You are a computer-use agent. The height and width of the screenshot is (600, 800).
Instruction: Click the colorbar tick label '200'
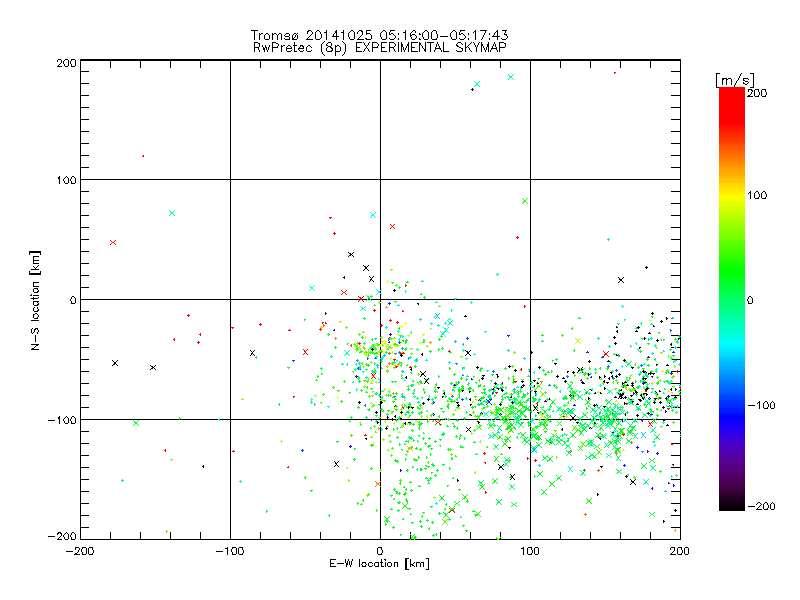757,93
